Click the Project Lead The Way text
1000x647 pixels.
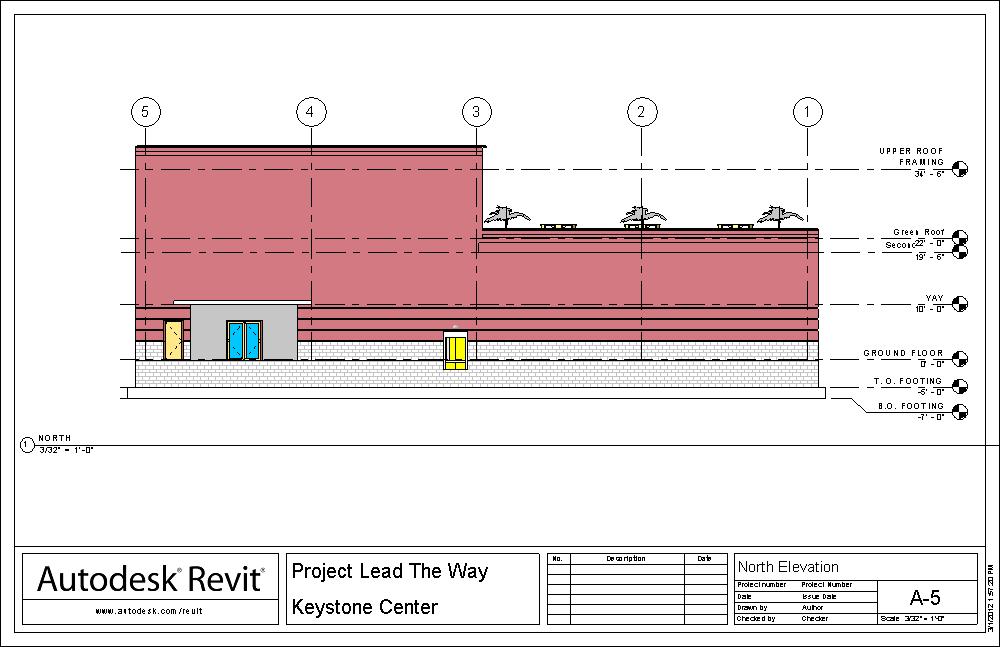[390, 572]
